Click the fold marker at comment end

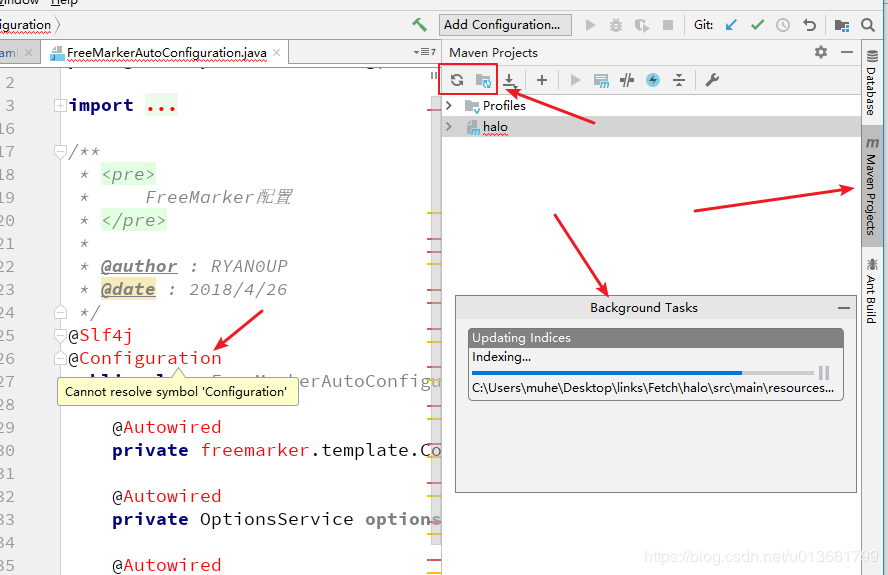(59, 312)
